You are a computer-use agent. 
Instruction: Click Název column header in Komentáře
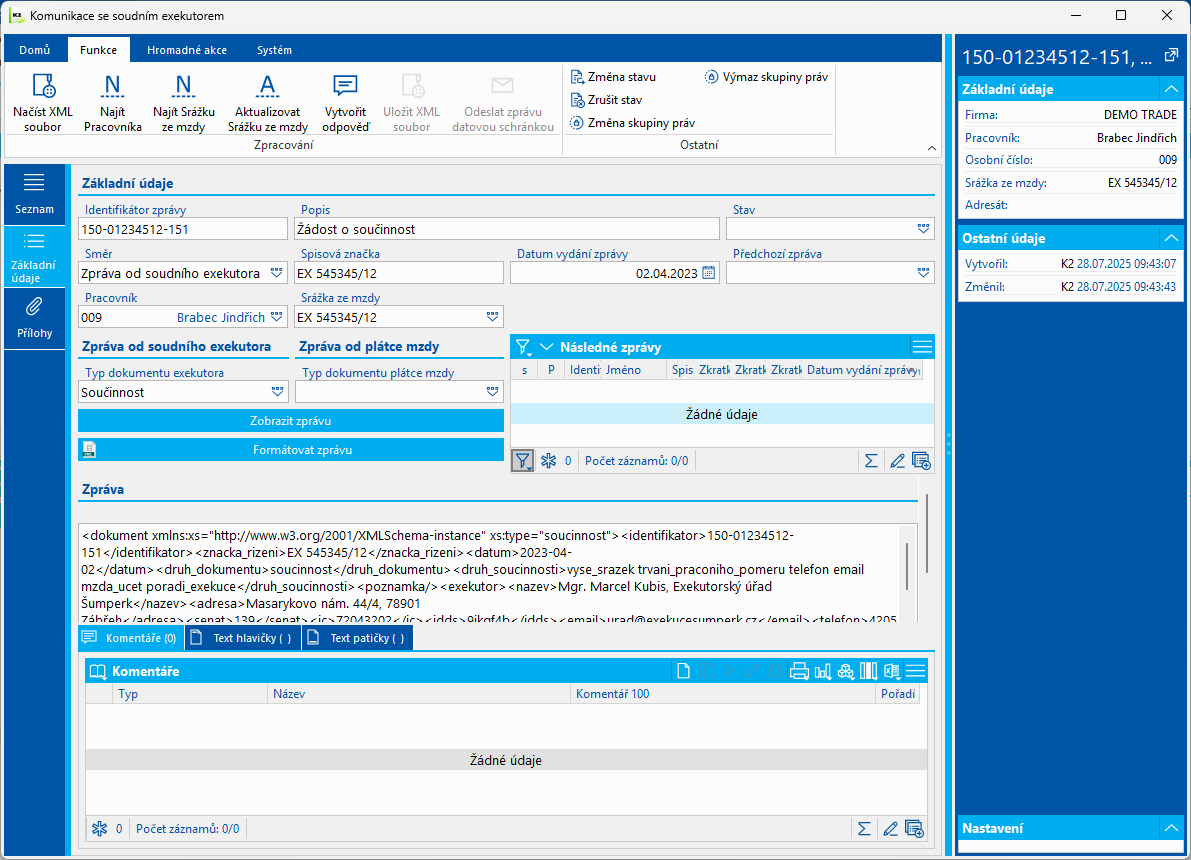(x=419, y=694)
